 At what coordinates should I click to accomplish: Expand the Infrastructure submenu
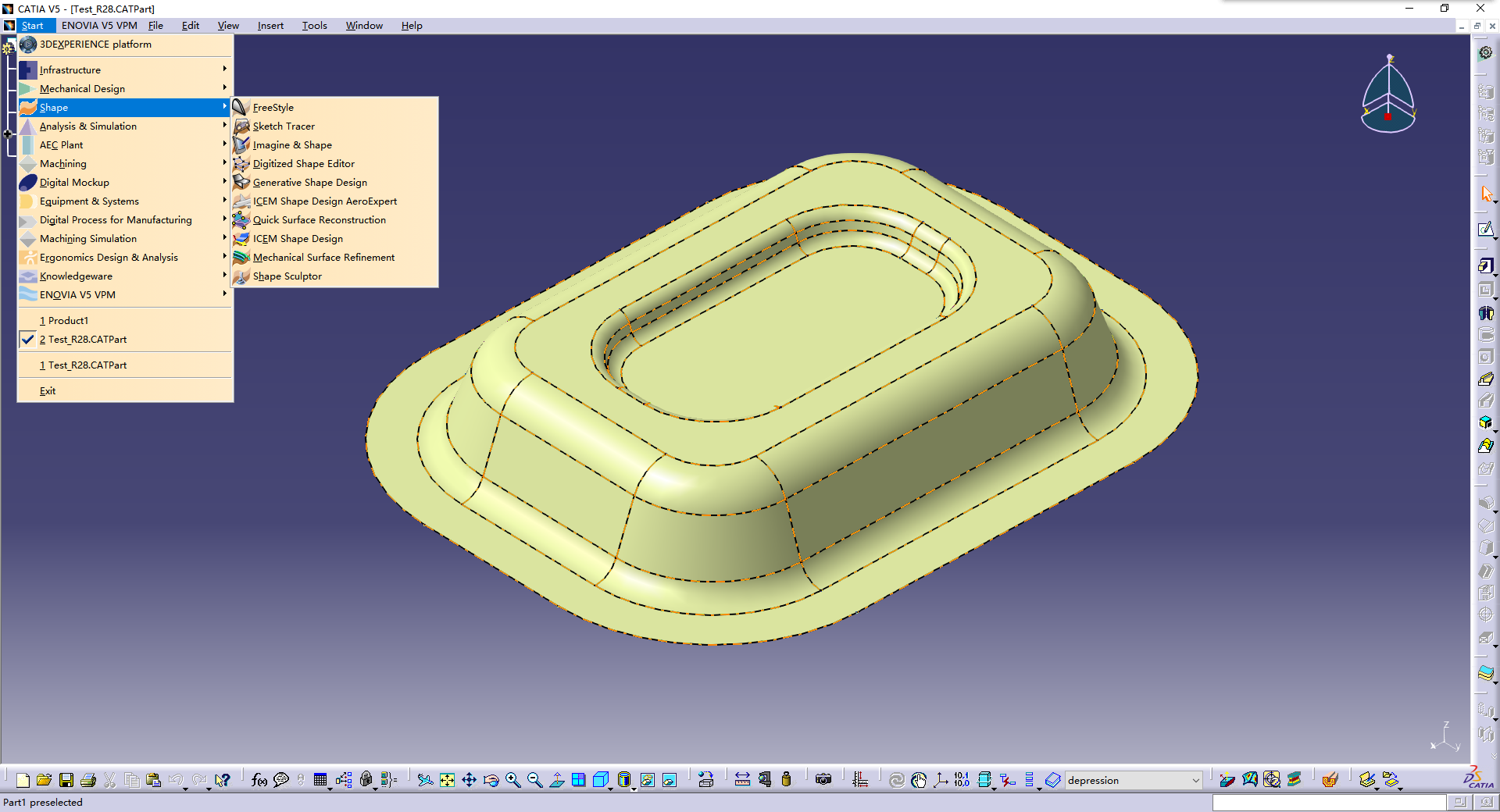point(125,70)
